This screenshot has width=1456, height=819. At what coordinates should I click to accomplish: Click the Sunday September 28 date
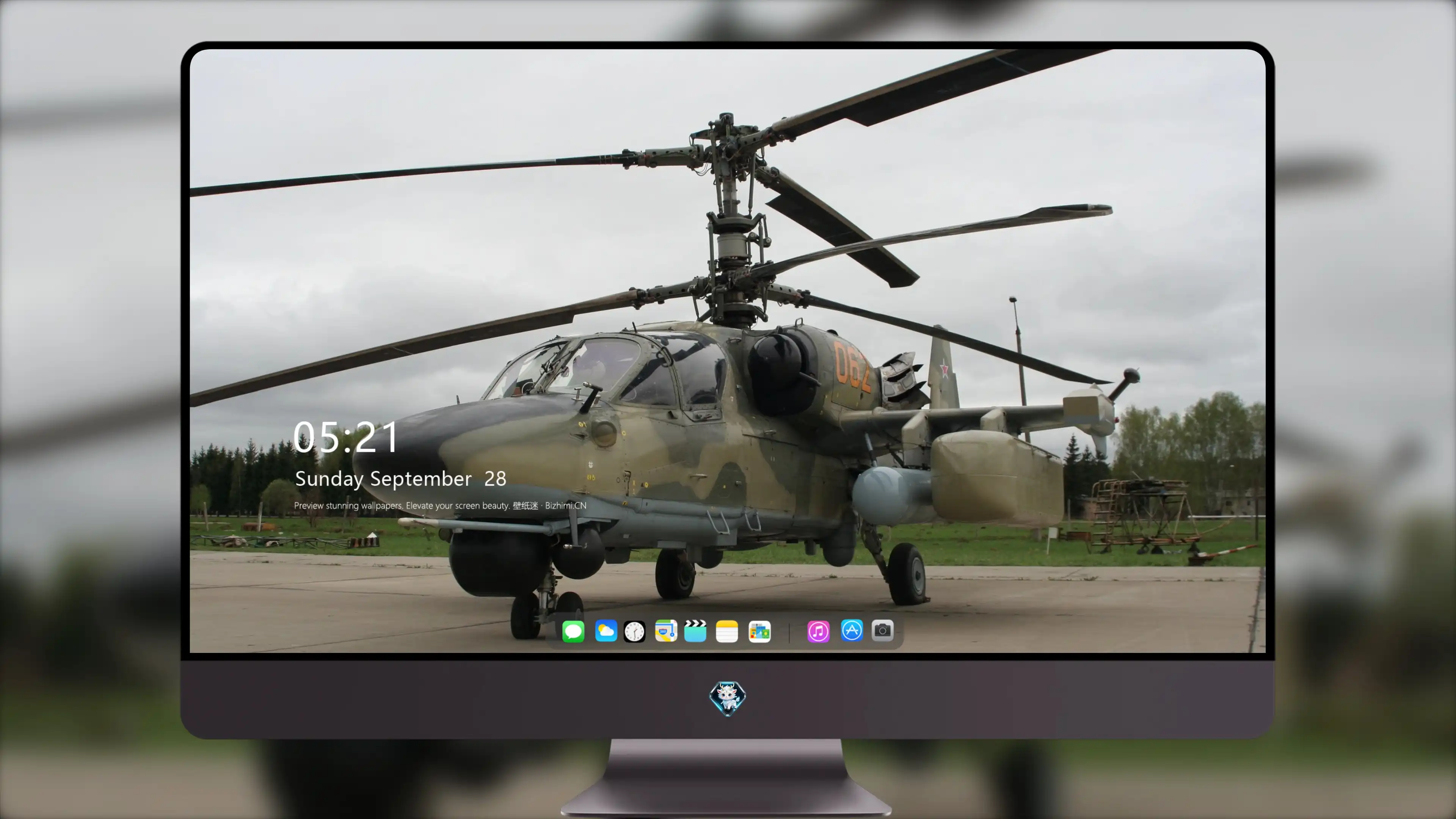pos(401,479)
